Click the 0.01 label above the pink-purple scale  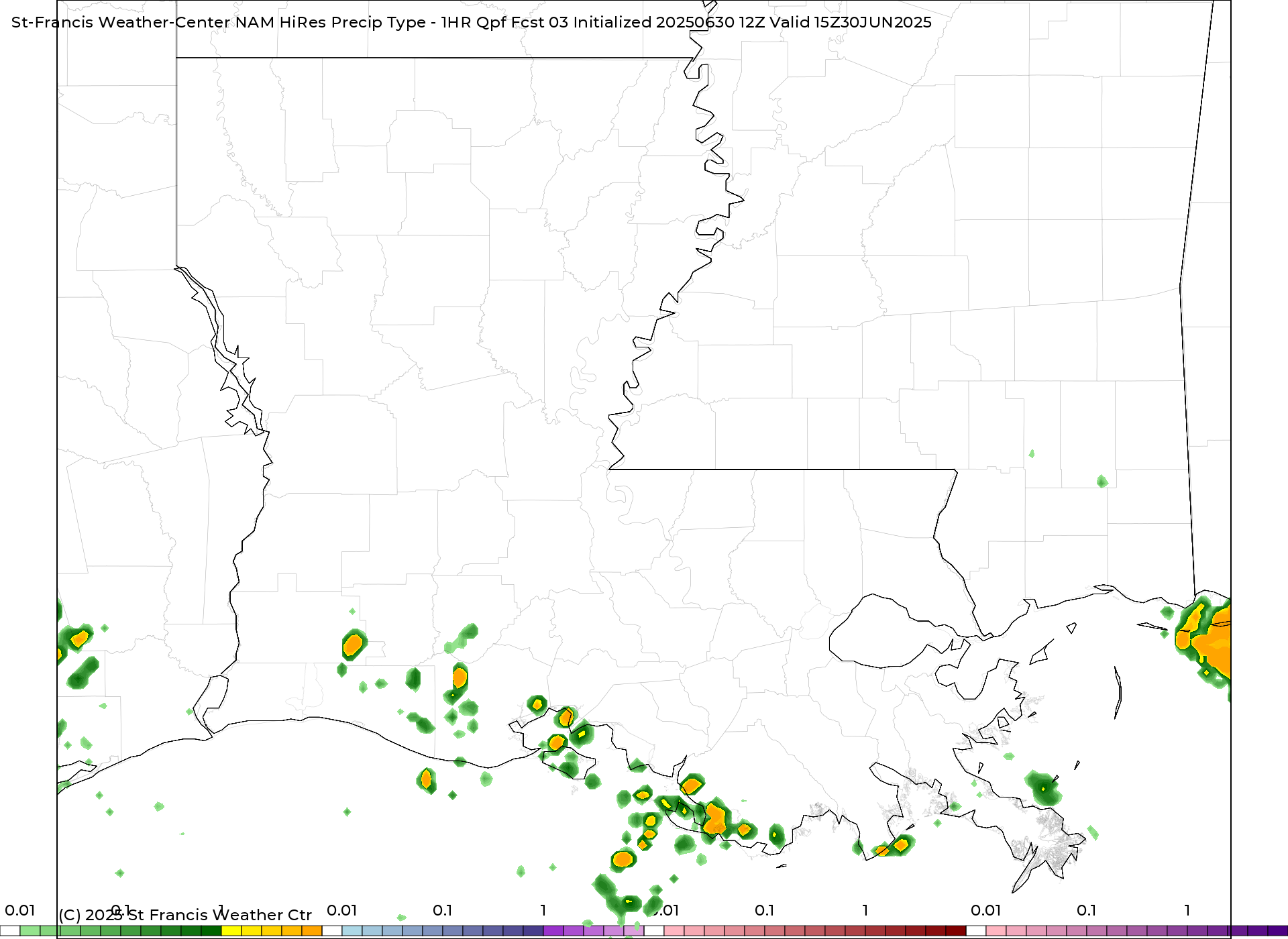(986, 910)
